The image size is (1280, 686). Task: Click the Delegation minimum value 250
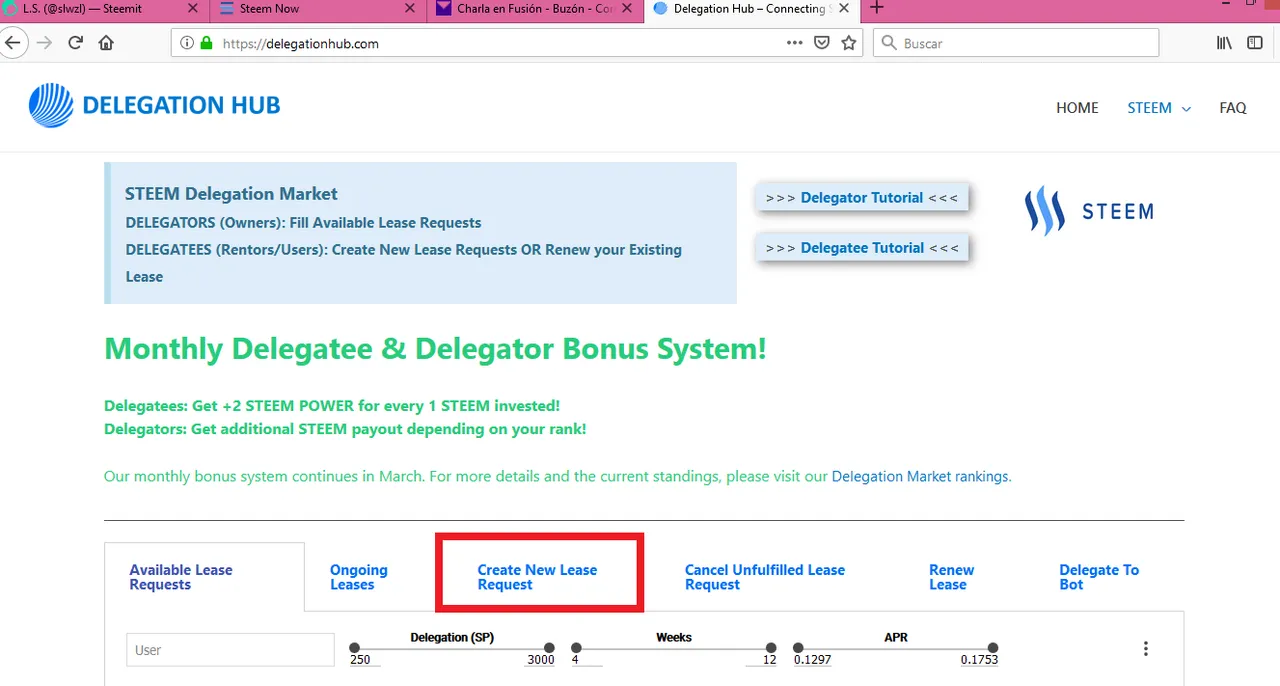[x=360, y=660]
